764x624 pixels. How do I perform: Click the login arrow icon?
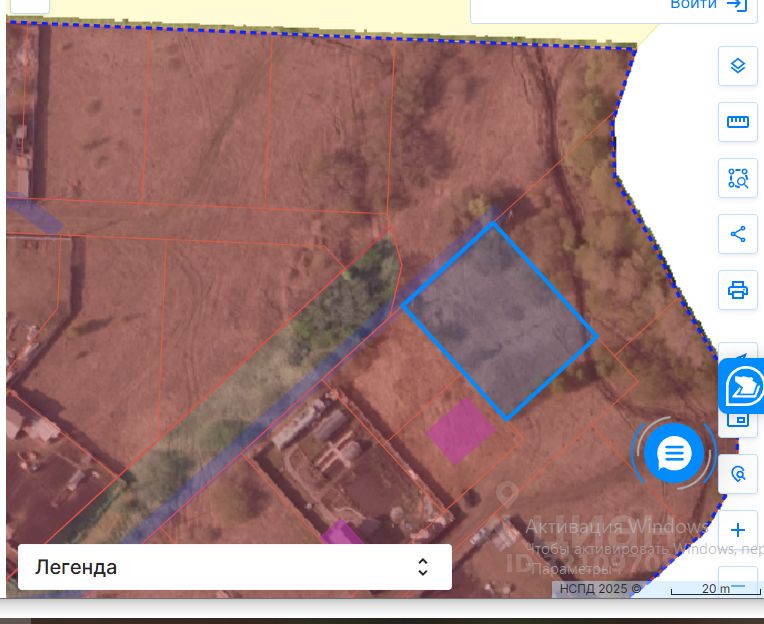[737, 4]
